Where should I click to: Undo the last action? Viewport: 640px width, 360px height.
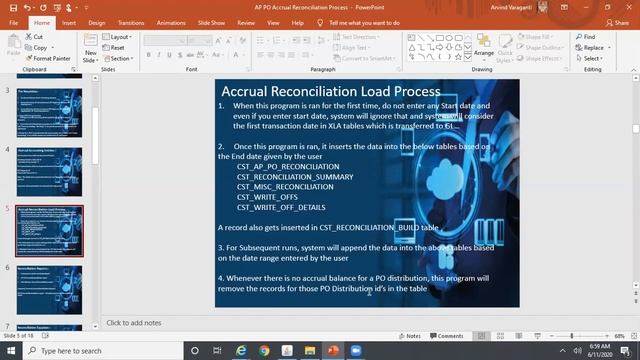click(27, 7)
